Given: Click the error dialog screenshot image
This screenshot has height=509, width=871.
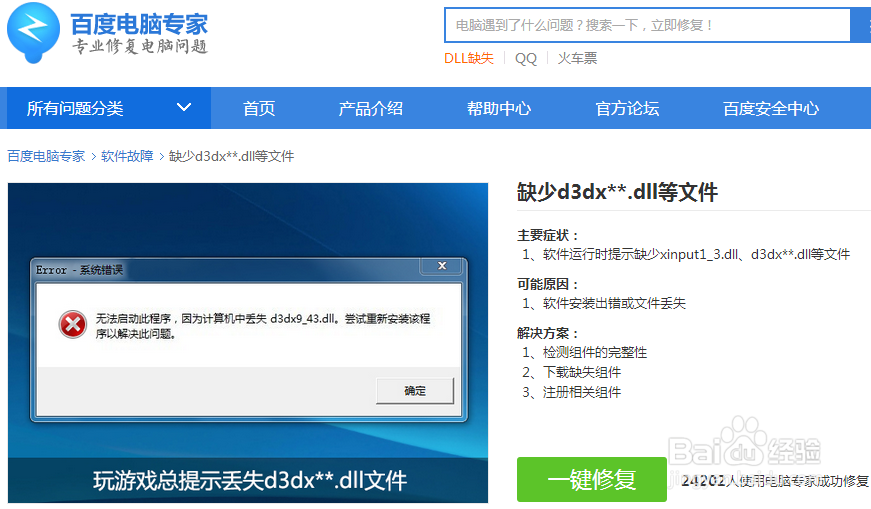Looking at the screenshot, I should pos(248,343).
